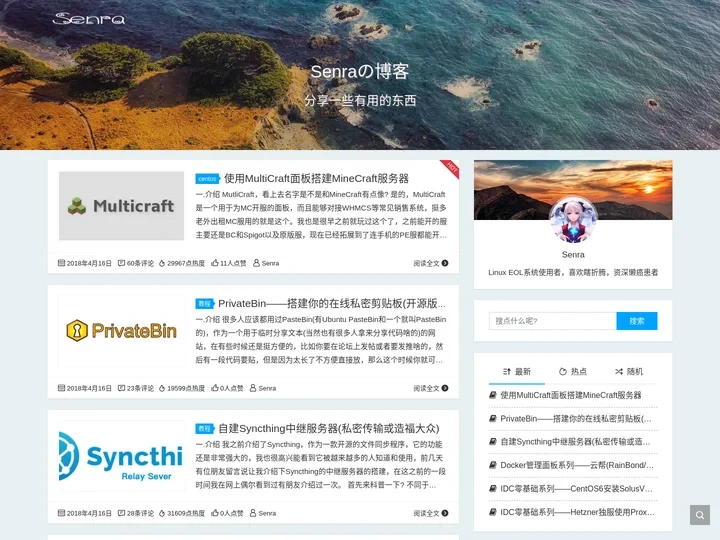Click the author icon on the Syncthing post
Image resolution: width=720 pixels, height=540 pixels.
pos(253,512)
